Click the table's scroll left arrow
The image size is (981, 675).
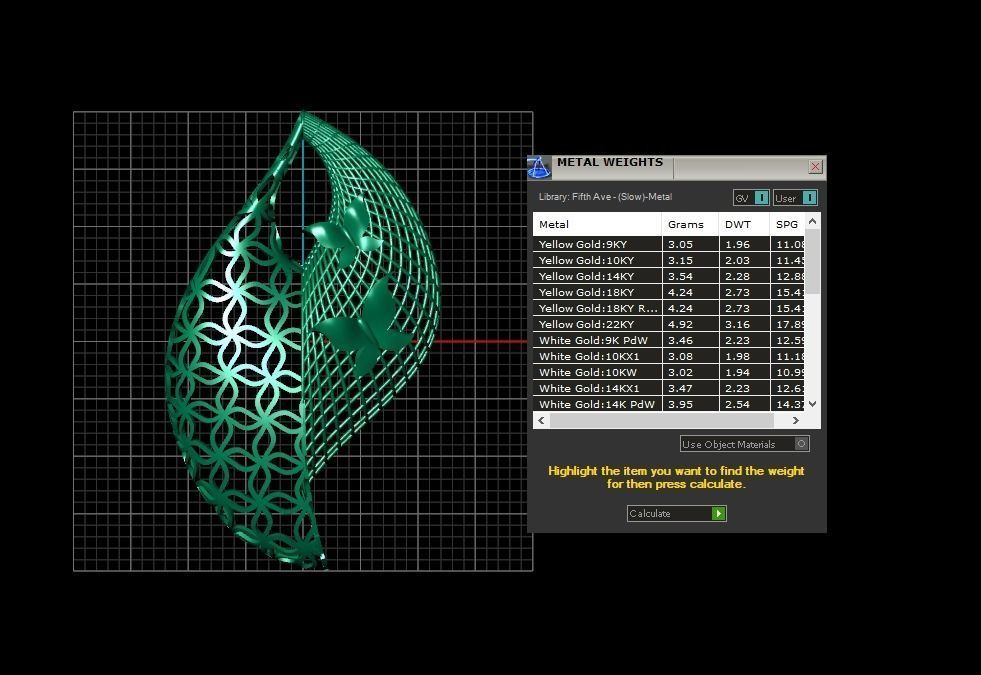(x=541, y=420)
